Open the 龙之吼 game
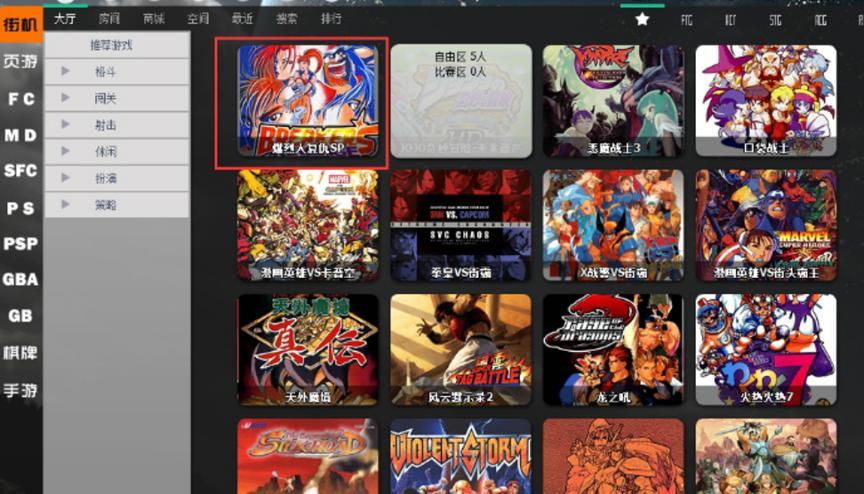The width and height of the screenshot is (864, 494). (613, 350)
